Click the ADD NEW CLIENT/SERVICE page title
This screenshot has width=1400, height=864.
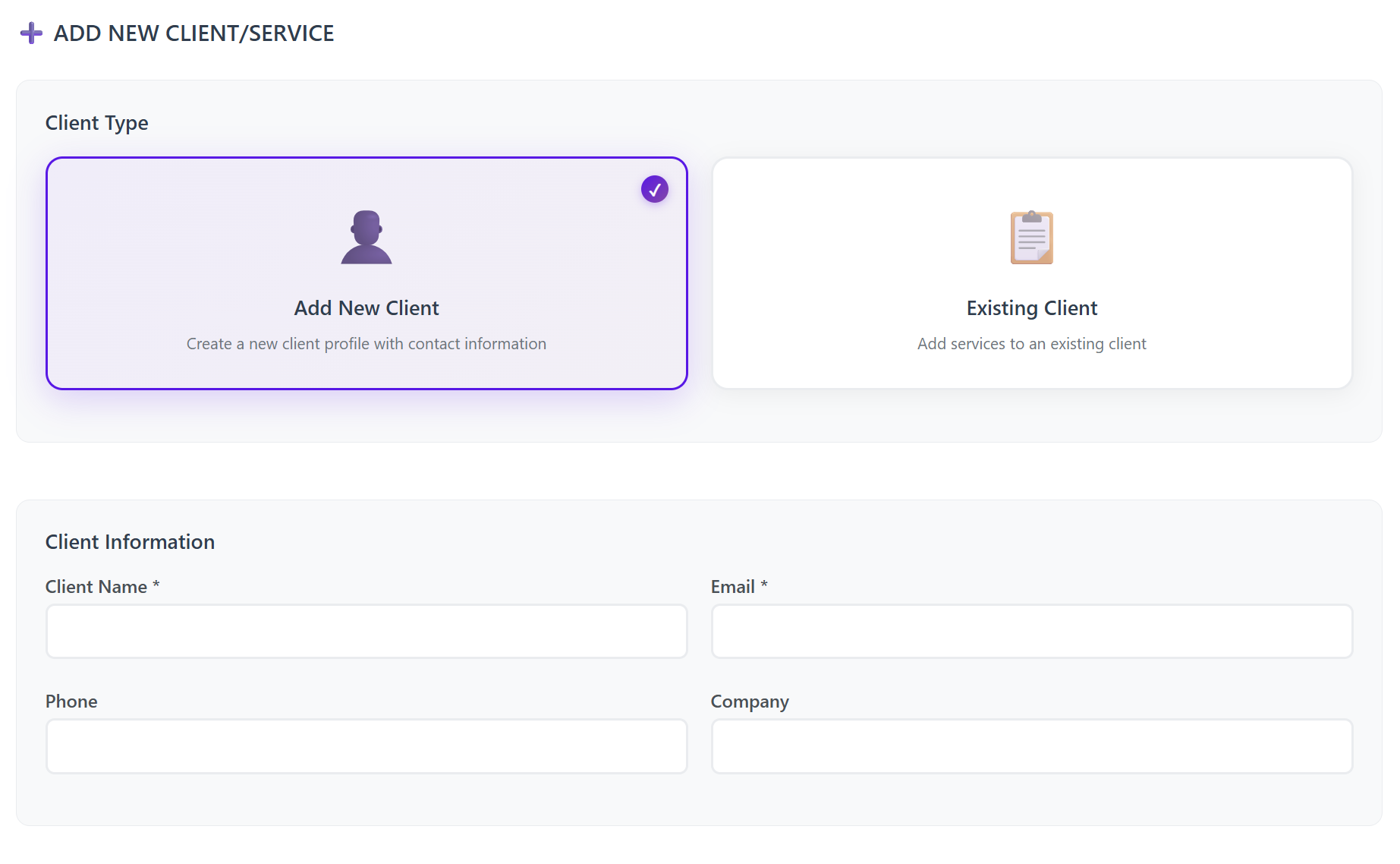pyautogui.click(x=193, y=33)
